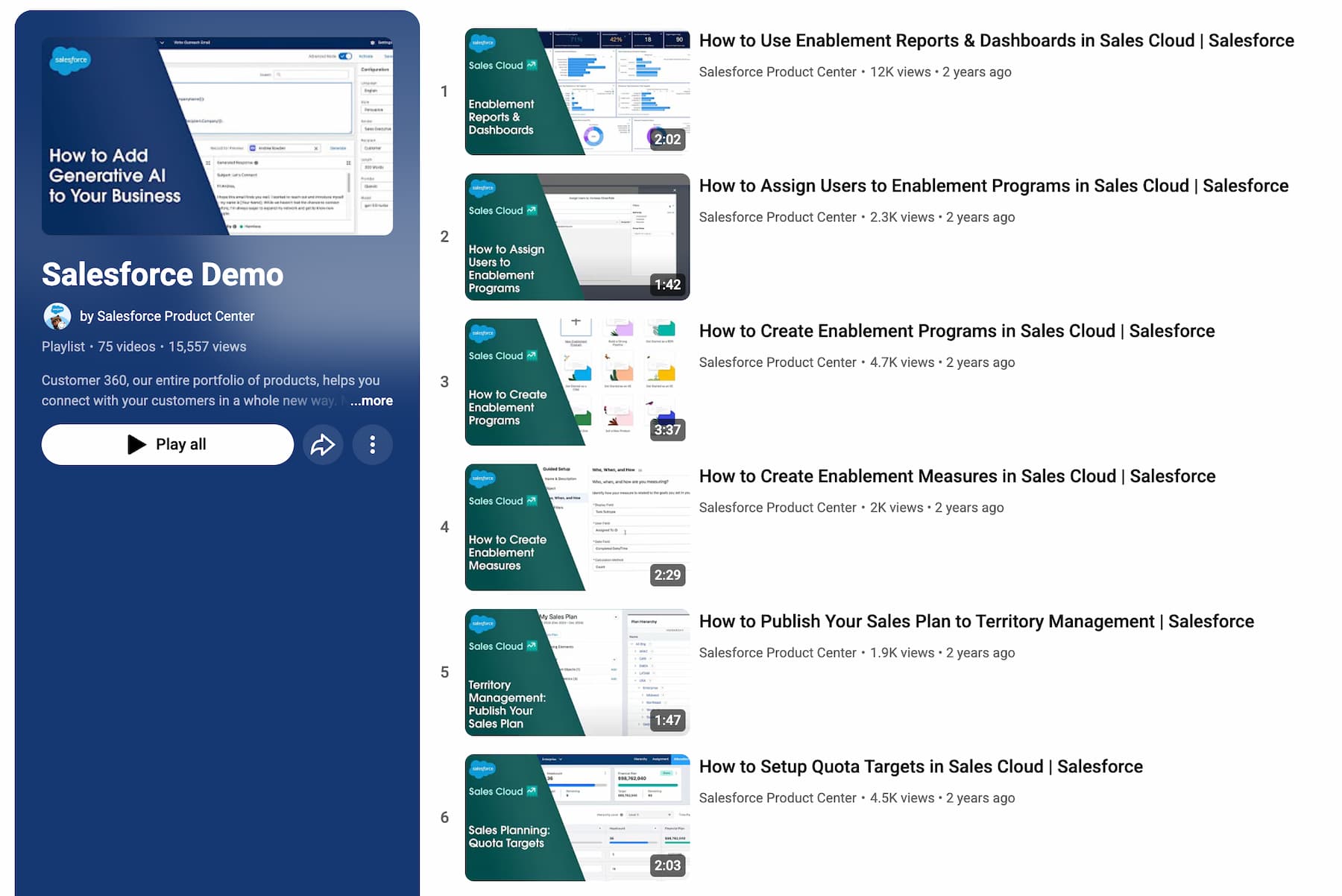Play the Territory Management Publish Sales Plan thumbnail
Viewport: 1342px width, 896px height.
(x=577, y=672)
